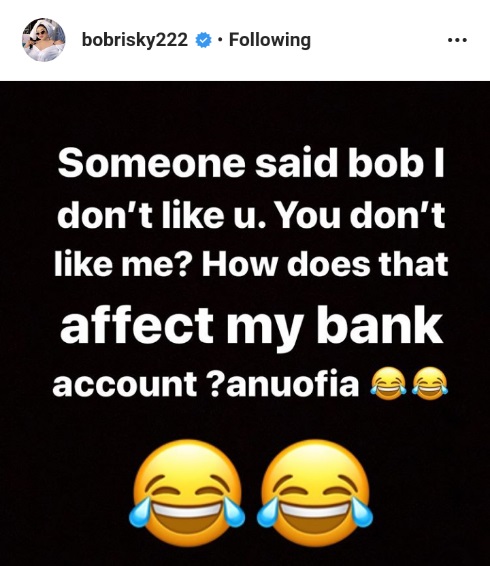Click the line "don't like u. You don't"
The width and height of the screenshot is (490, 566).
251,215
